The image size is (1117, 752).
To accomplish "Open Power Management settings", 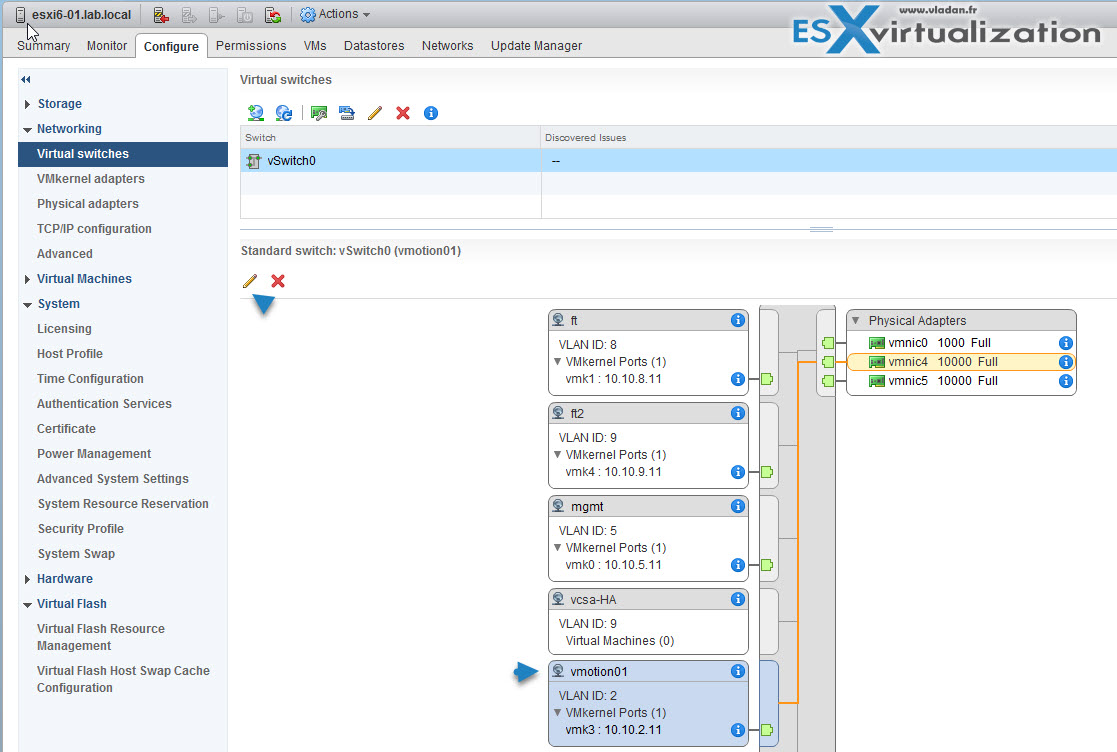I will coord(94,454).
